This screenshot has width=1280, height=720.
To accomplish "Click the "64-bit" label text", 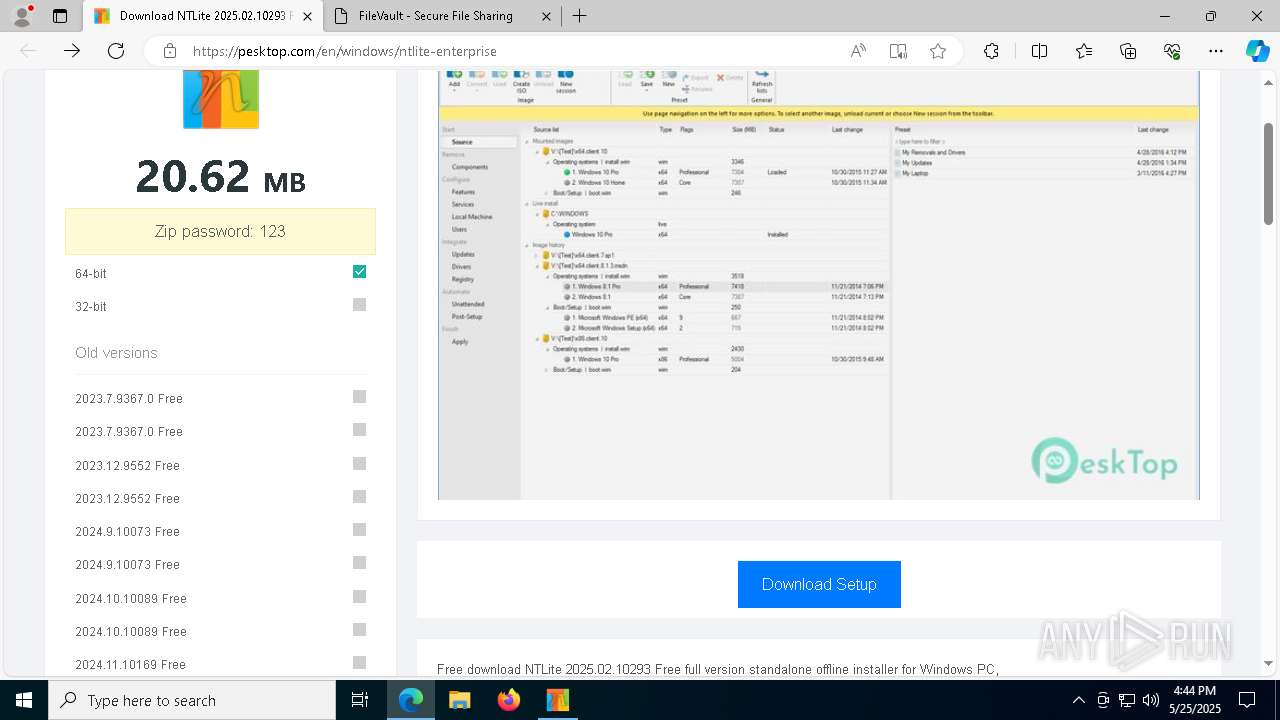I will coord(91,273).
